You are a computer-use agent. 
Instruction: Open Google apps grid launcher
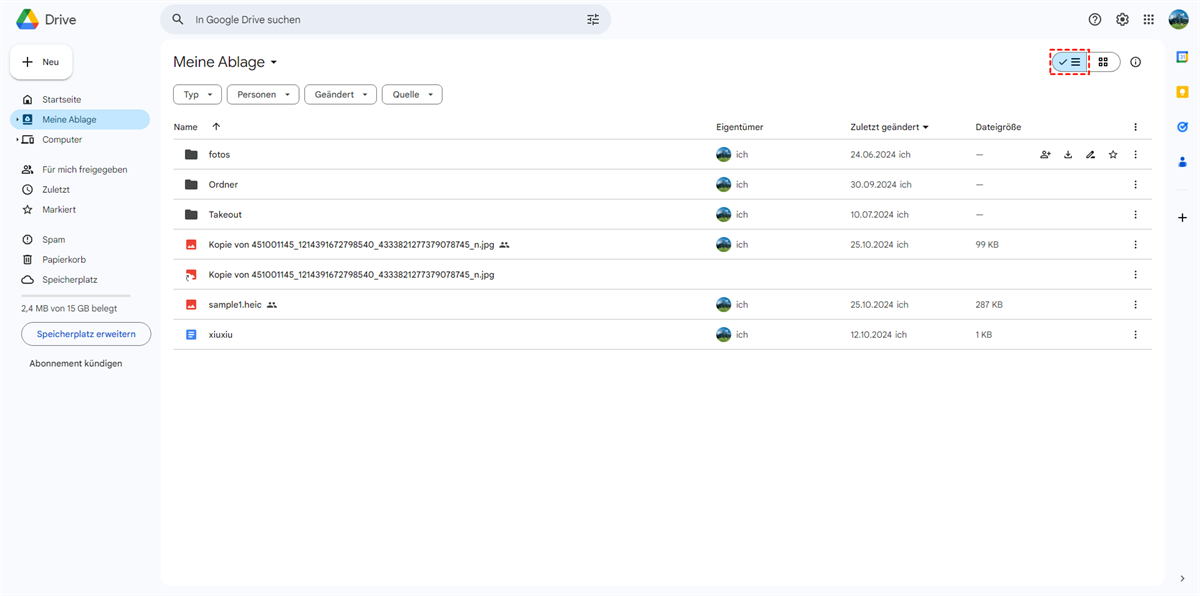click(x=1149, y=20)
